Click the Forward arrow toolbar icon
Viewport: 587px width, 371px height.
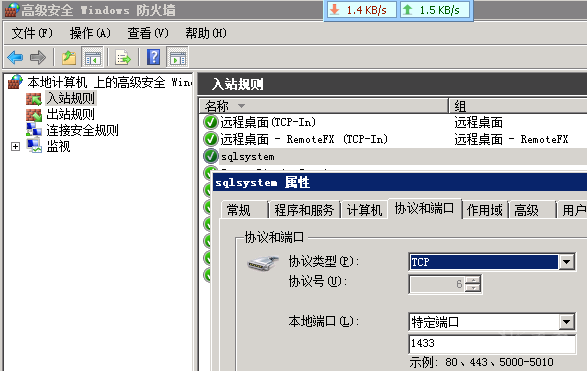[x=37, y=58]
